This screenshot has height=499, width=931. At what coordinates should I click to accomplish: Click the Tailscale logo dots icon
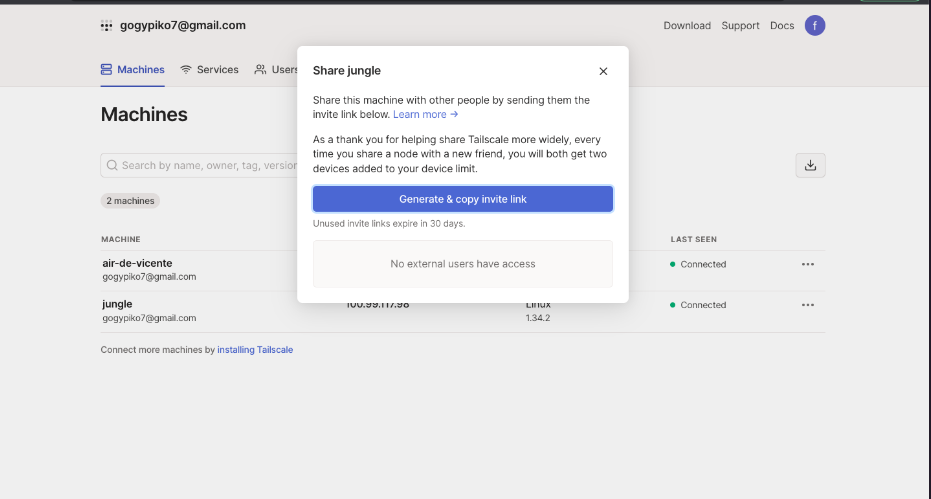pyautogui.click(x=106, y=26)
